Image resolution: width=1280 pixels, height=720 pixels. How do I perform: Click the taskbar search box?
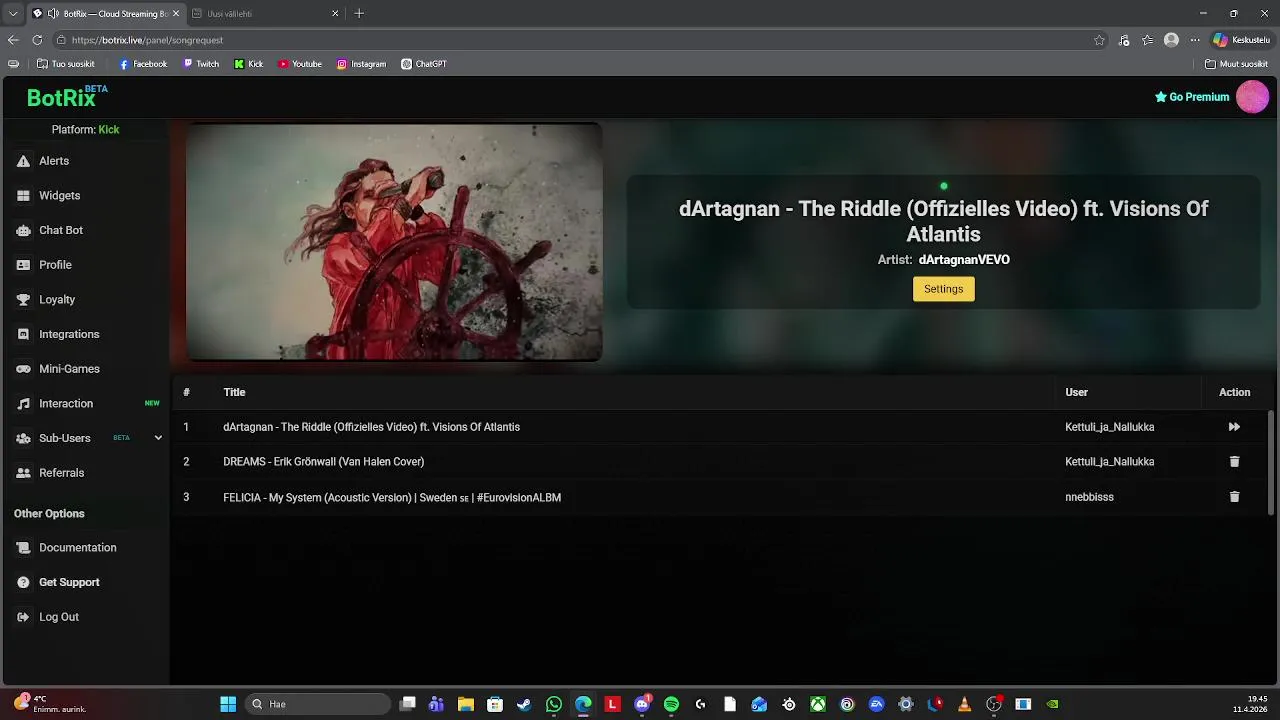(x=318, y=704)
